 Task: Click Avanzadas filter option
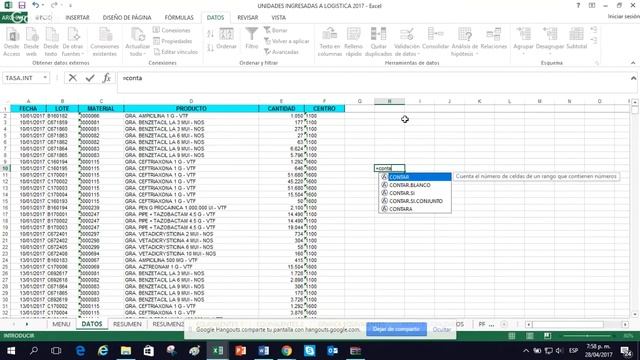click(x=282, y=52)
